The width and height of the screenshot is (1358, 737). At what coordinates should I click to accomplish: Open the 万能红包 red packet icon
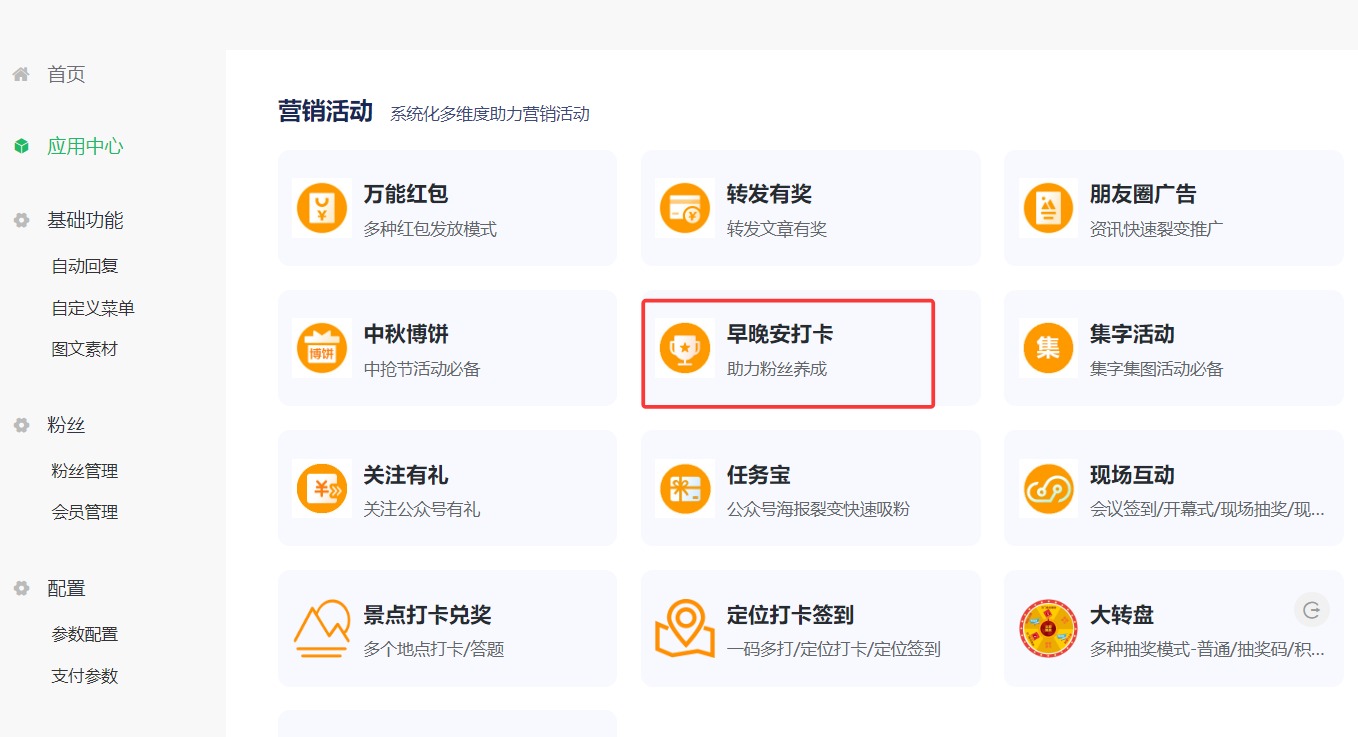321,208
